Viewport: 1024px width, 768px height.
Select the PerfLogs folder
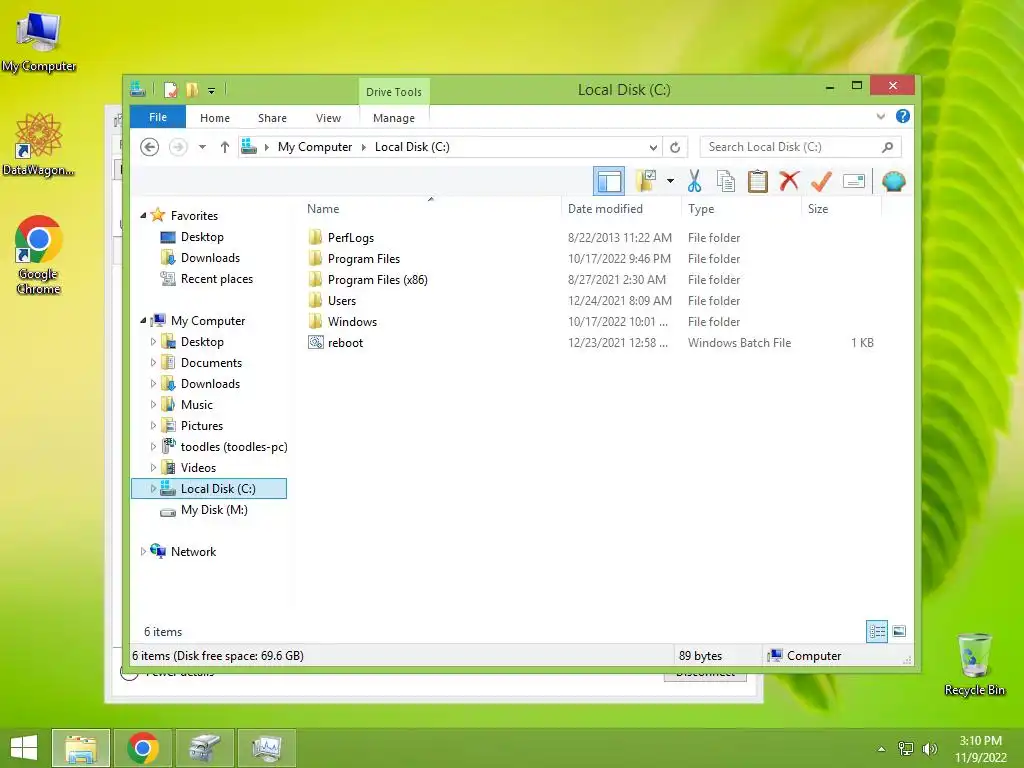point(351,238)
